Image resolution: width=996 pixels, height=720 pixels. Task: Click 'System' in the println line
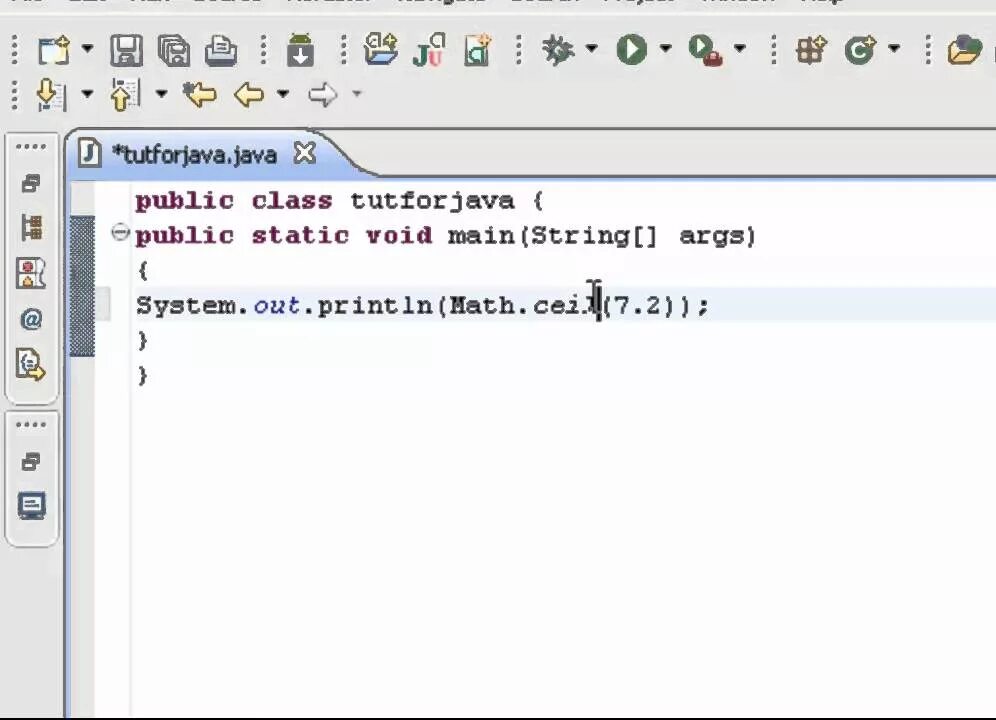[186, 307]
